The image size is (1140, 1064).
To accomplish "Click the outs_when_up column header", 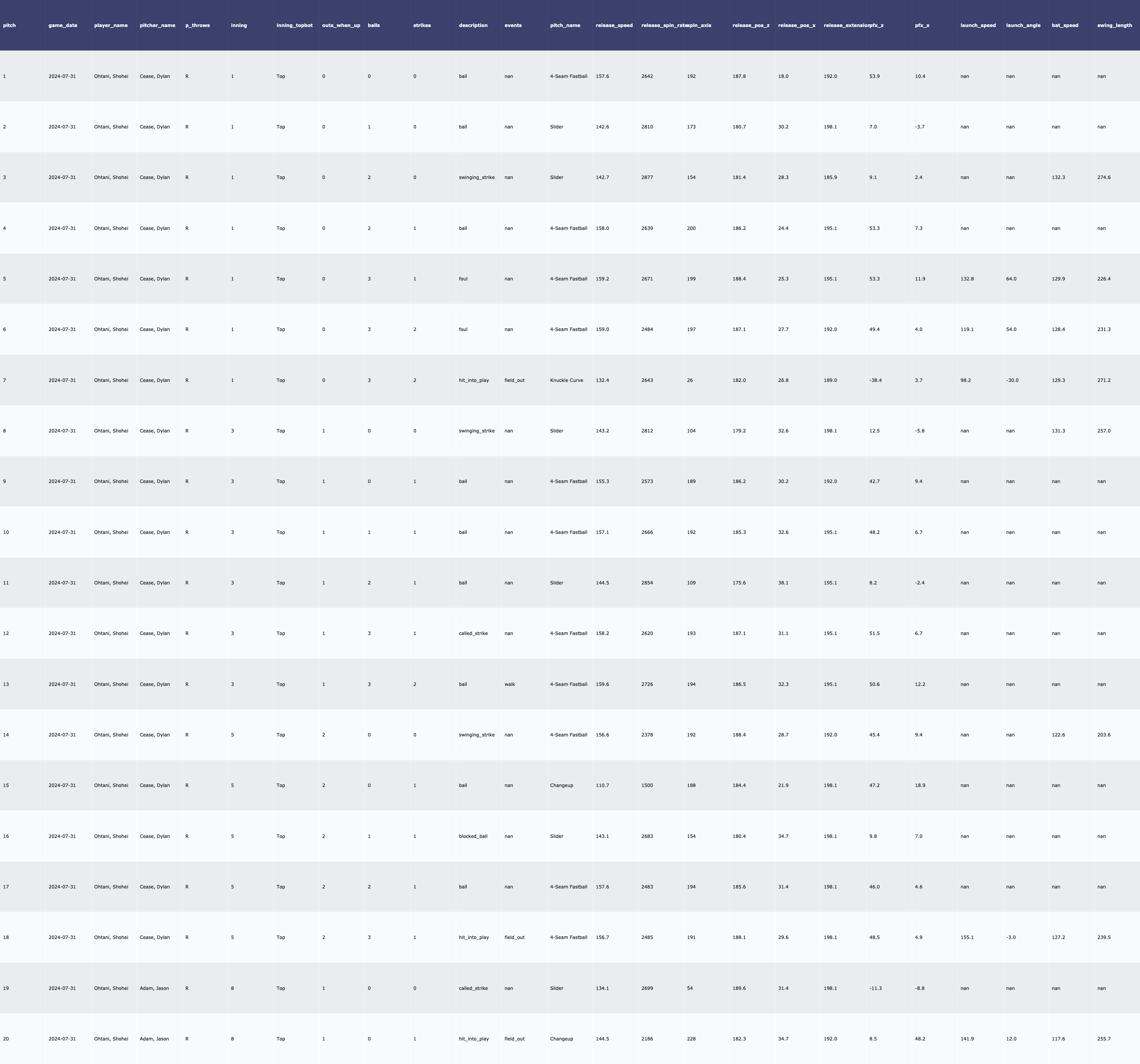I will click(x=341, y=25).
